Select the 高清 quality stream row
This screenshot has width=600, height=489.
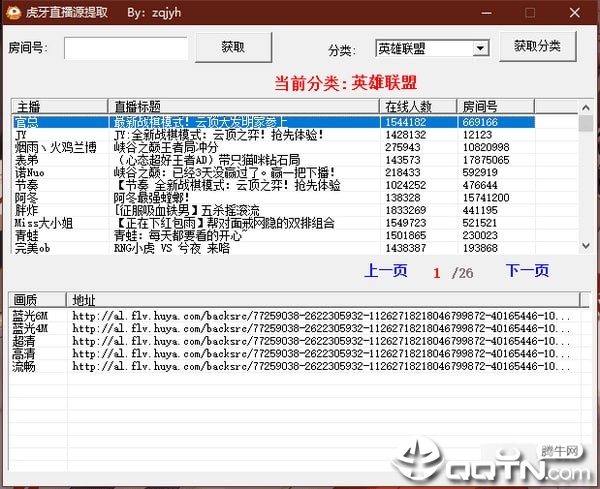[294, 354]
